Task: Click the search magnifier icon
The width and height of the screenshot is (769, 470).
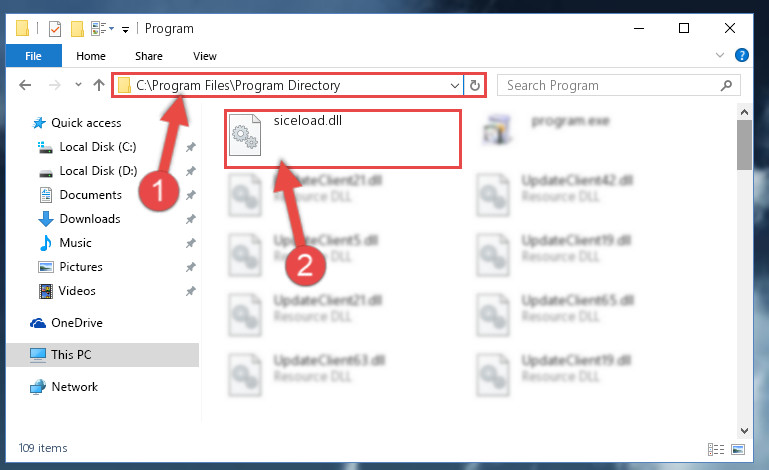Action: pos(726,85)
